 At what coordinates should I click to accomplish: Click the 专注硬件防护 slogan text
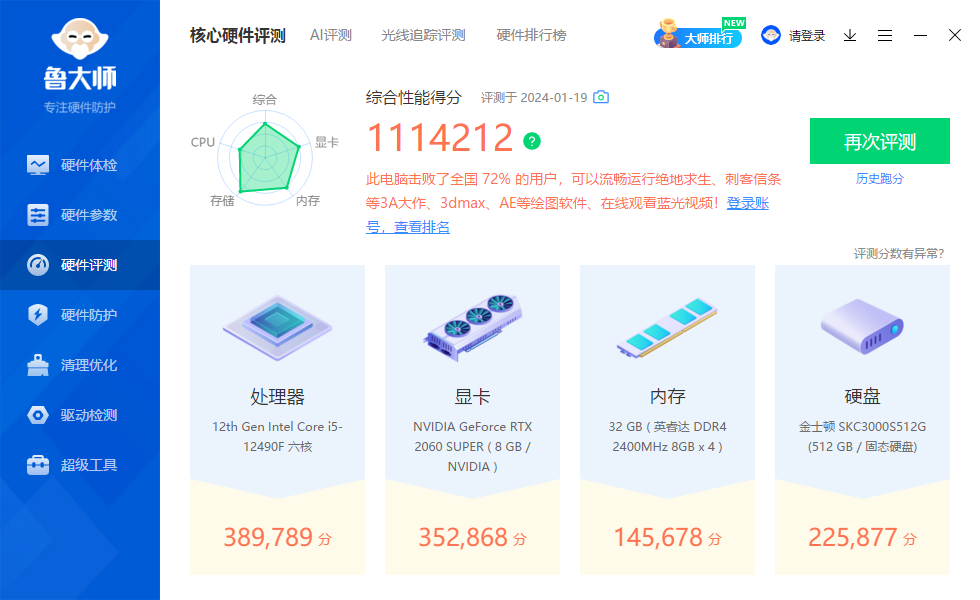(x=79, y=108)
